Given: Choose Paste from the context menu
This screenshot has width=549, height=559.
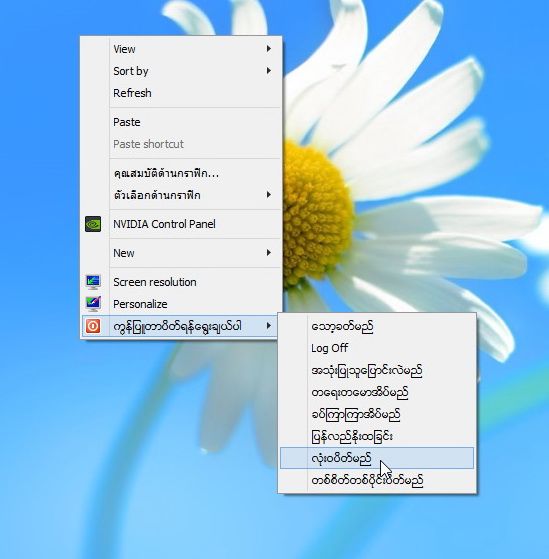Looking at the screenshot, I should click(181, 122).
